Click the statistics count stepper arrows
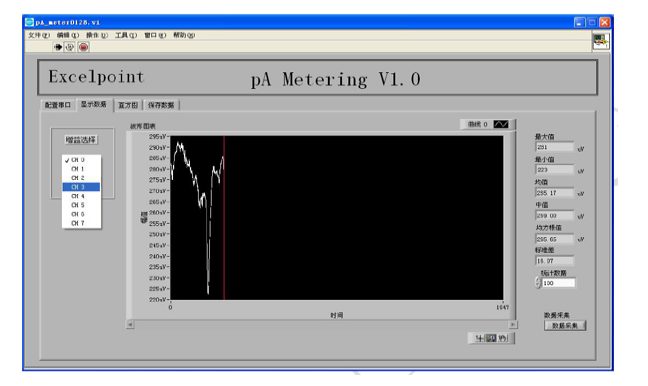 click(x=538, y=283)
